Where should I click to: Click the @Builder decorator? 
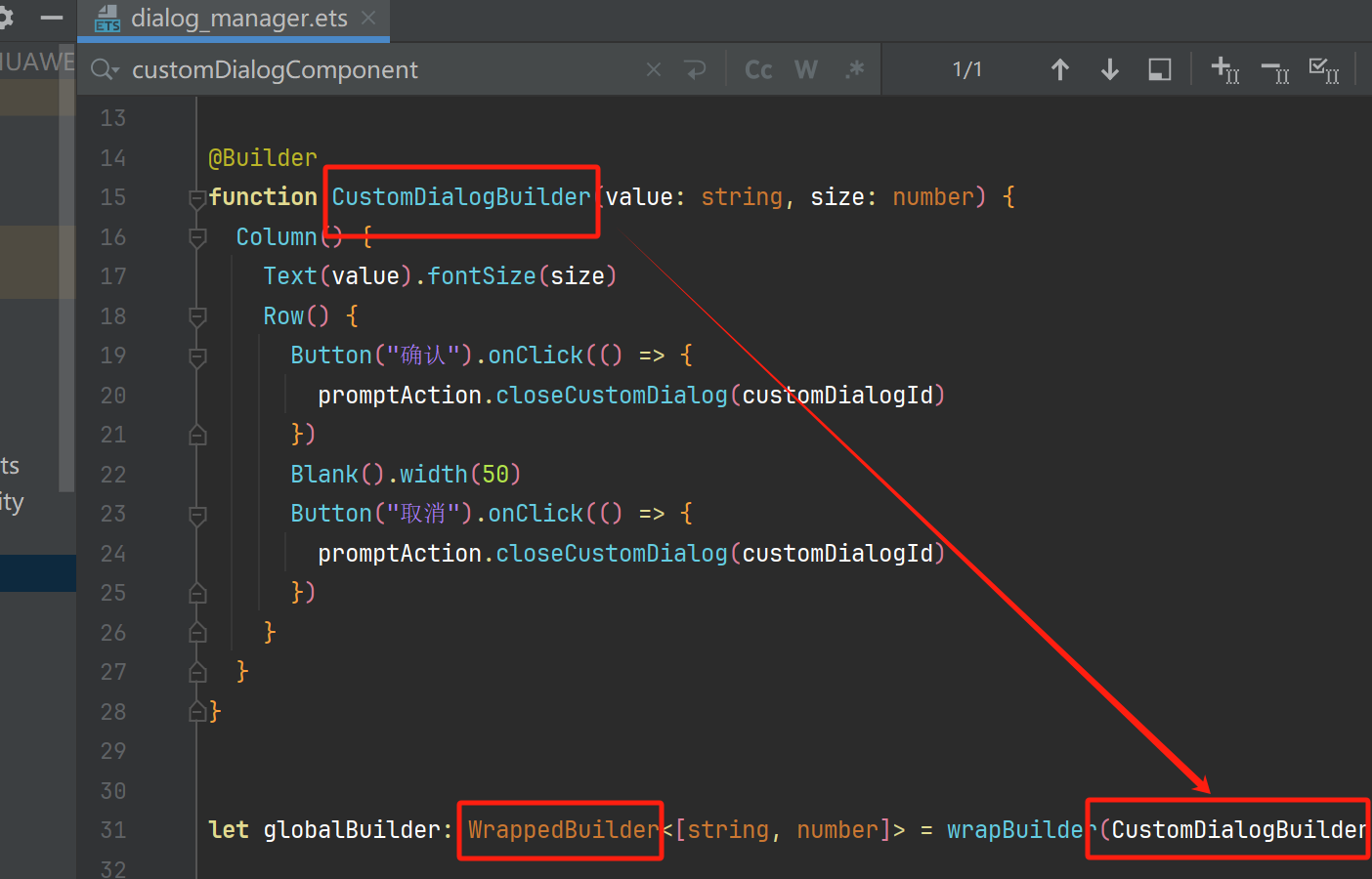pos(263,157)
